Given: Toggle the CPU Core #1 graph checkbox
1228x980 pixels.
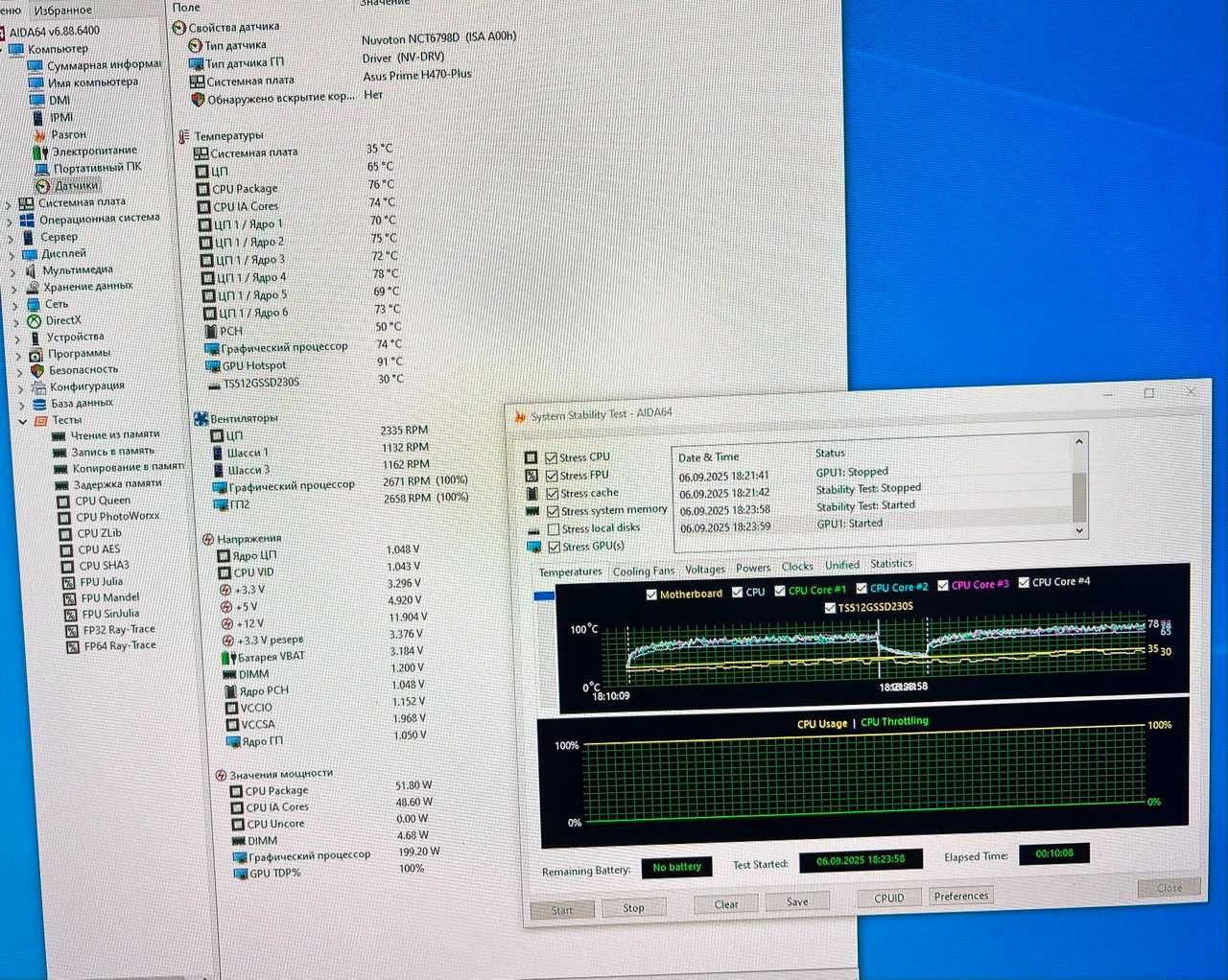Looking at the screenshot, I should pos(780,592).
